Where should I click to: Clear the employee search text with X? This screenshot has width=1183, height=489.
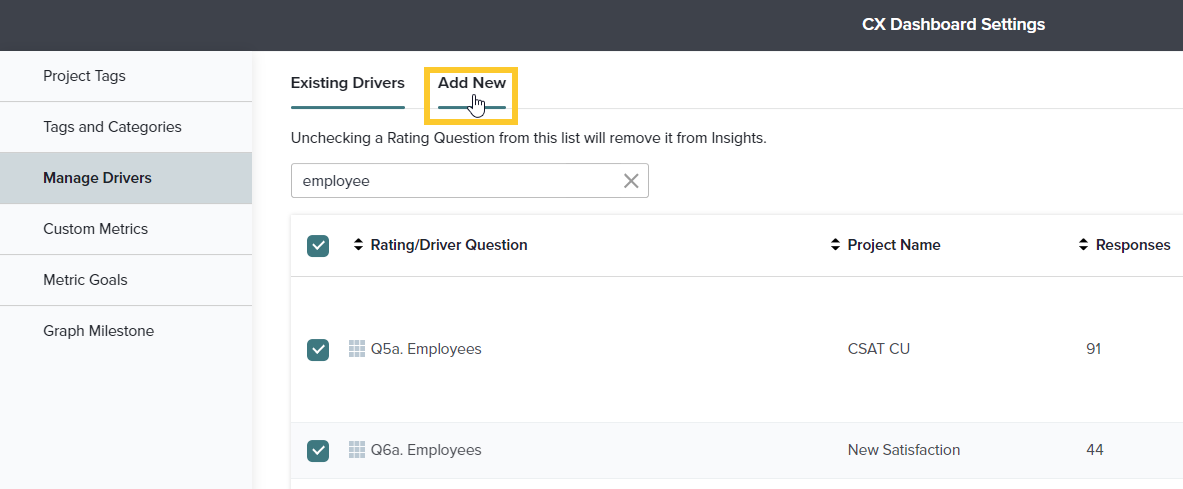click(x=631, y=181)
